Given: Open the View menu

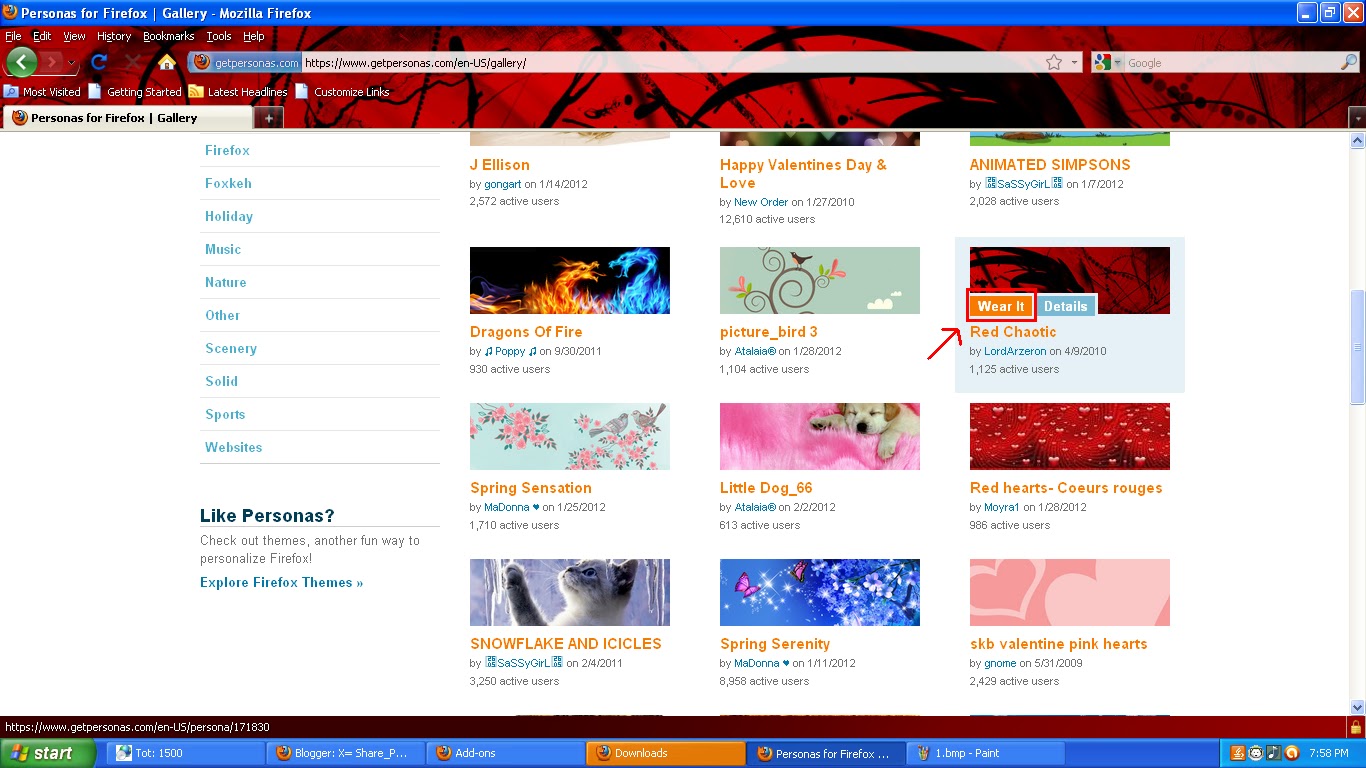Looking at the screenshot, I should 74,36.
